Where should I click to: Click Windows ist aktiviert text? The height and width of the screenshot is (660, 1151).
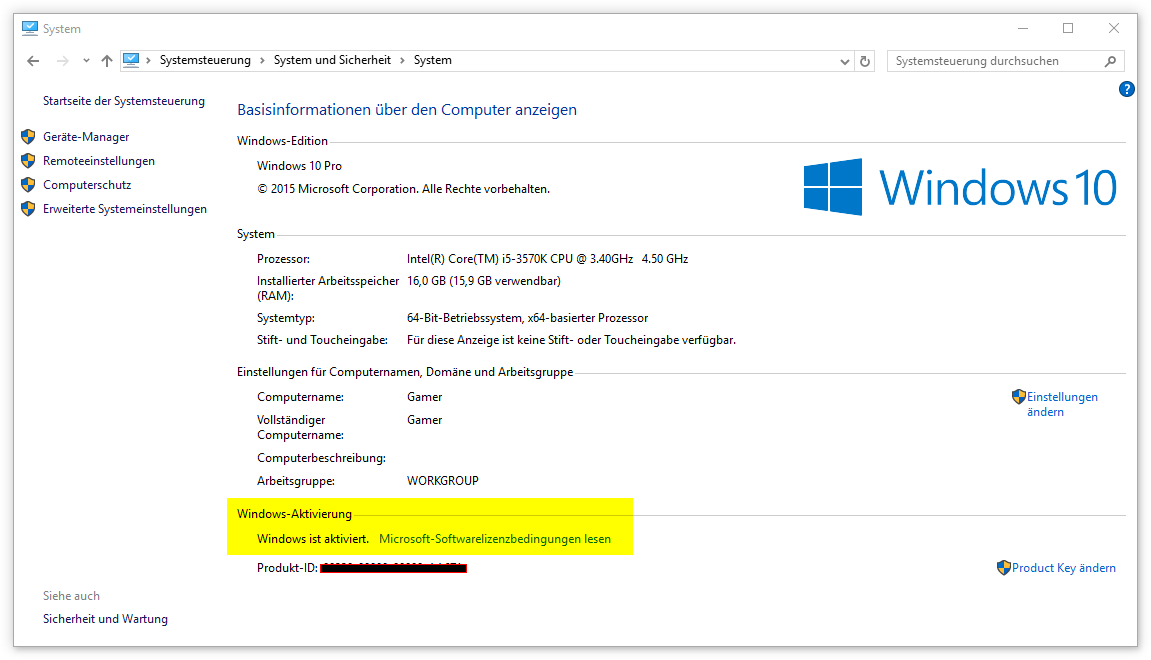(313, 539)
